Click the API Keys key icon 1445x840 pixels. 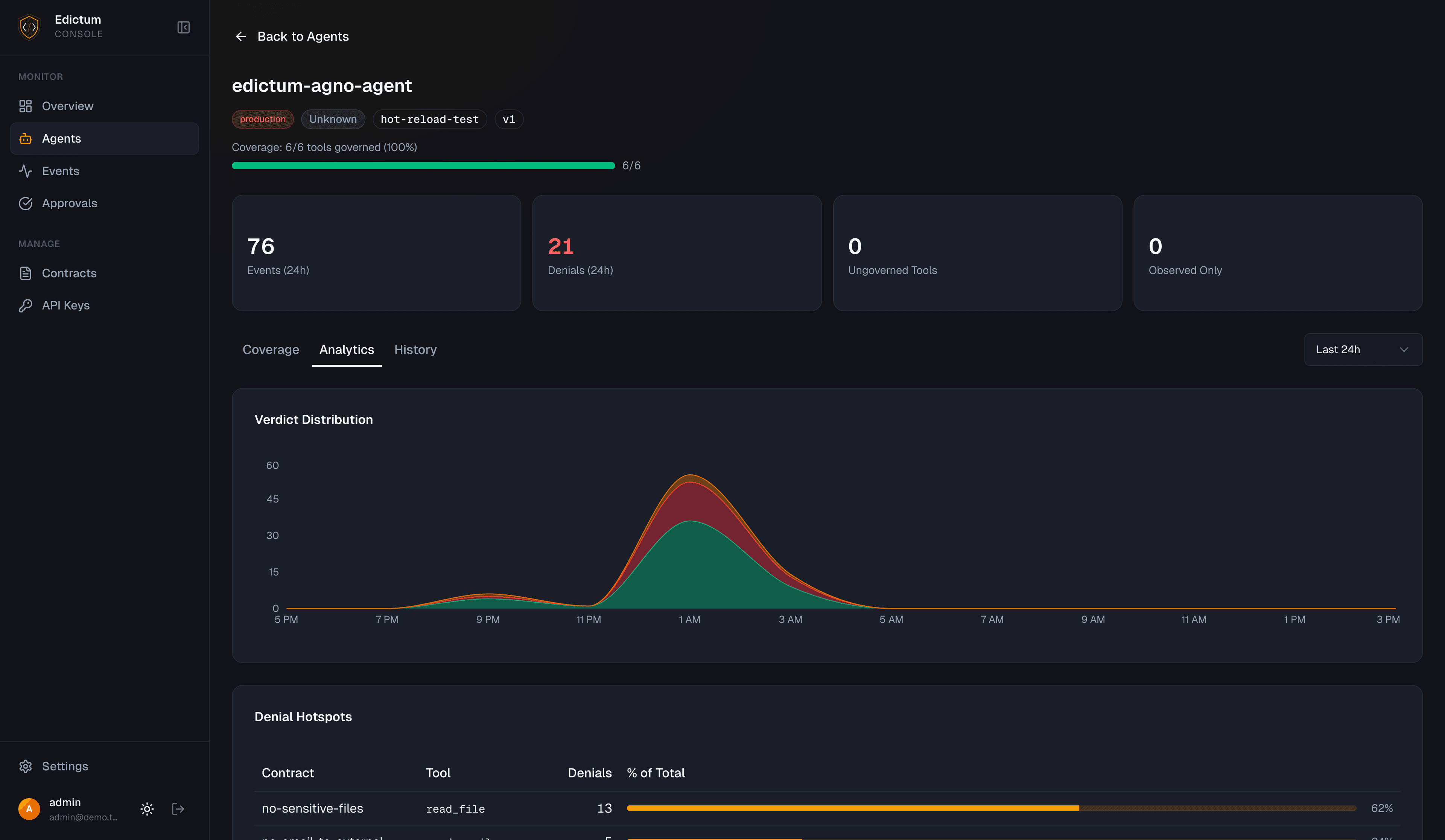26,305
